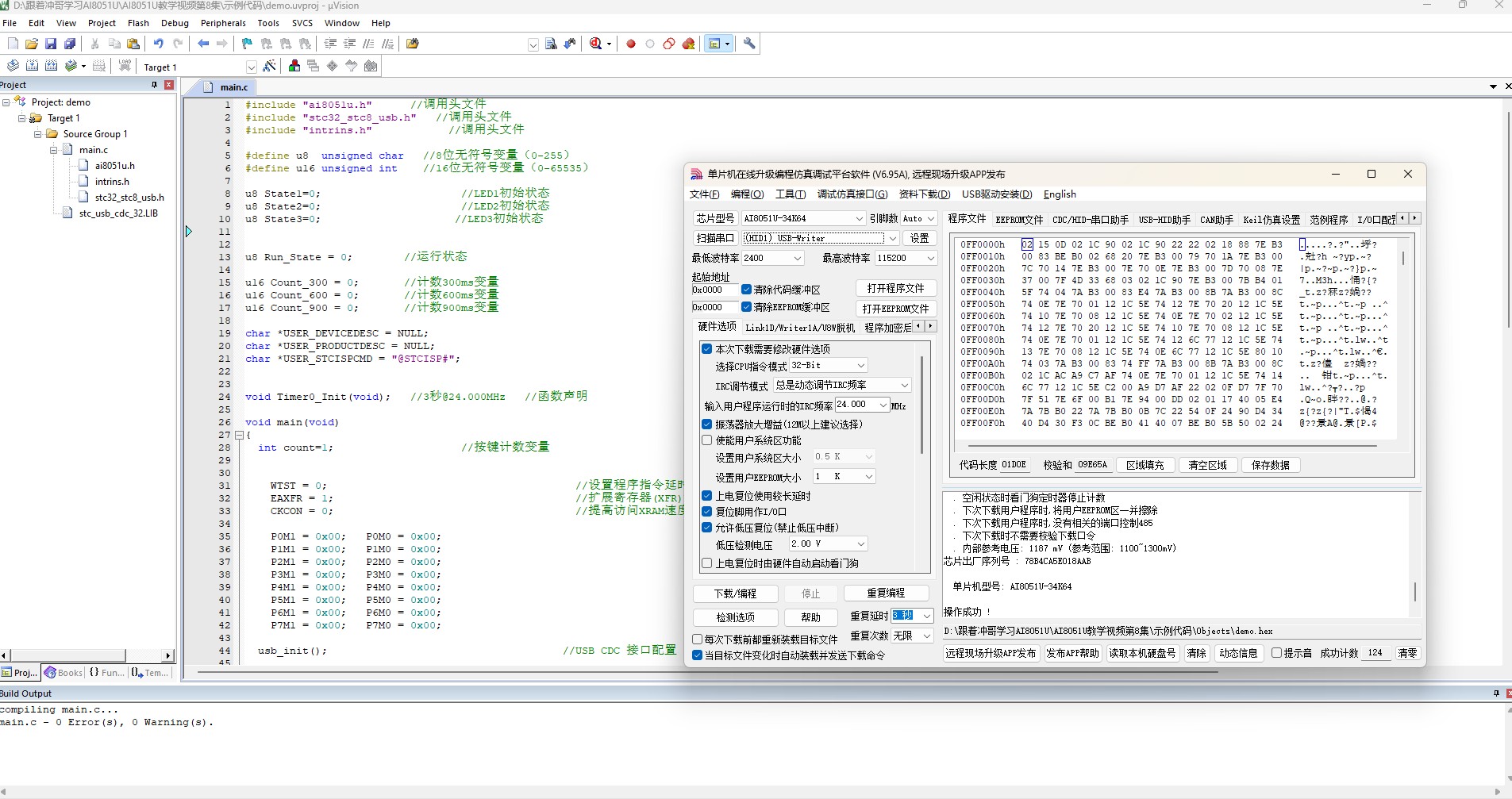The width and height of the screenshot is (1512, 799).
Task: Toggle 复位脚用作I/O口 checkbox
Action: click(x=706, y=512)
